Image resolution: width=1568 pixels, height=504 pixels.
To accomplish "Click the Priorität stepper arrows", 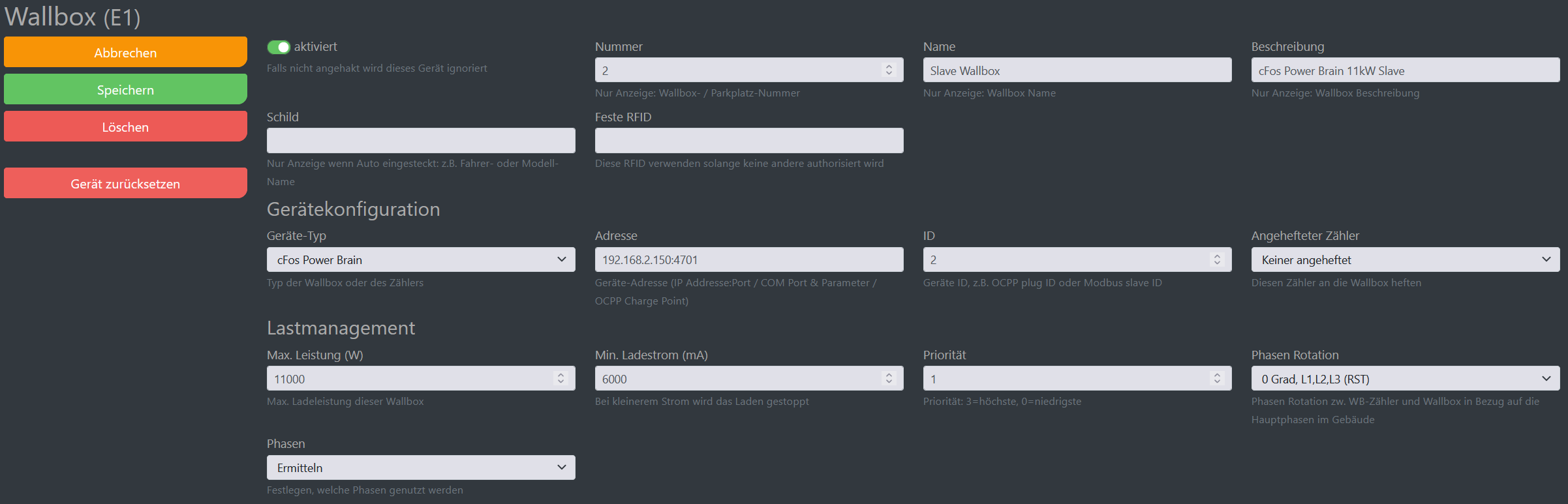I will click(x=1217, y=378).
